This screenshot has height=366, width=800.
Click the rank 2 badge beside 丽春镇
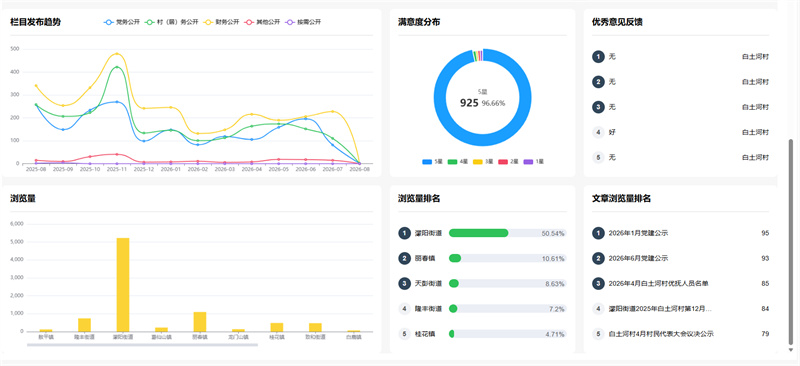pyautogui.click(x=404, y=258)
